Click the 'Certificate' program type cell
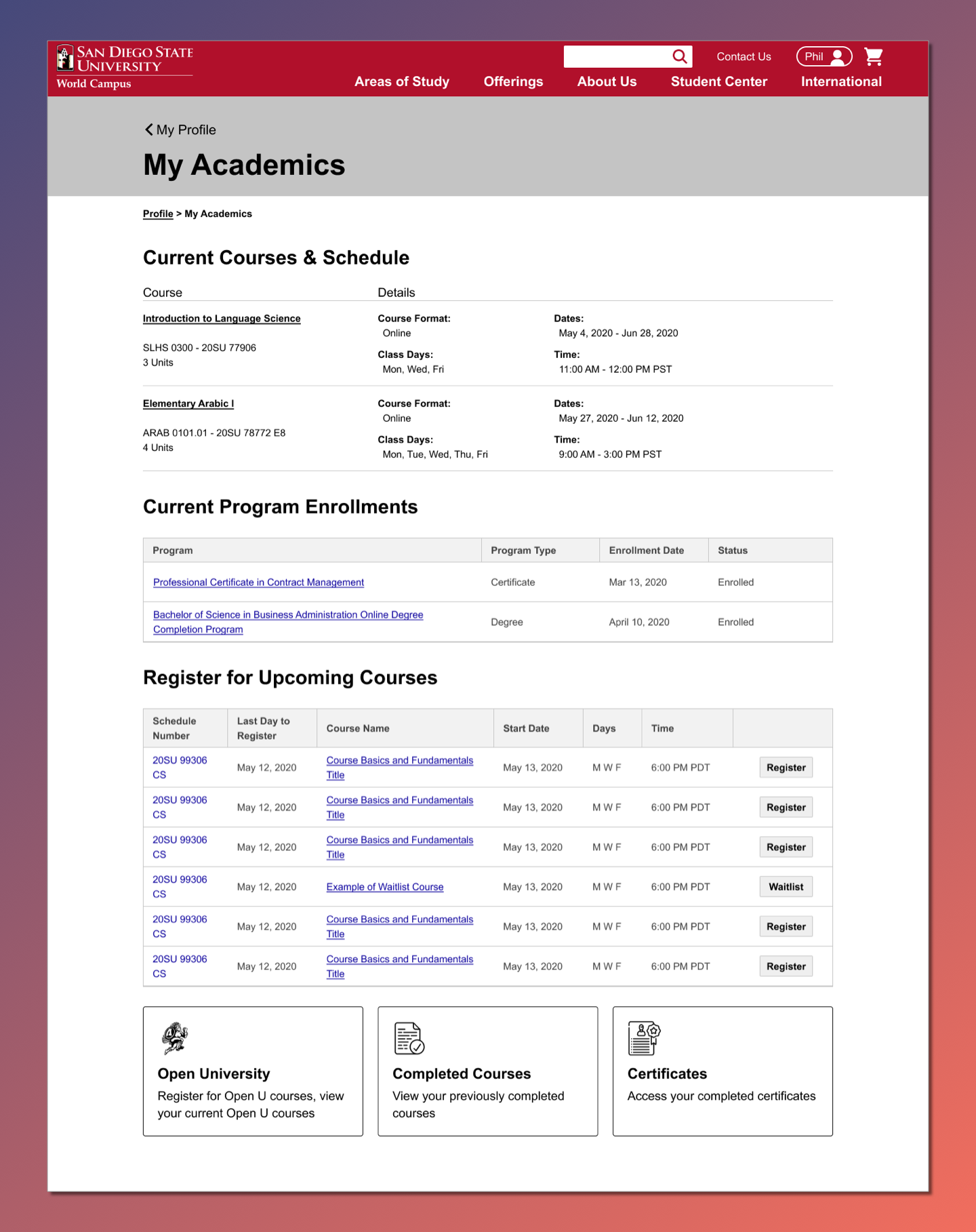 coord(513,582)
